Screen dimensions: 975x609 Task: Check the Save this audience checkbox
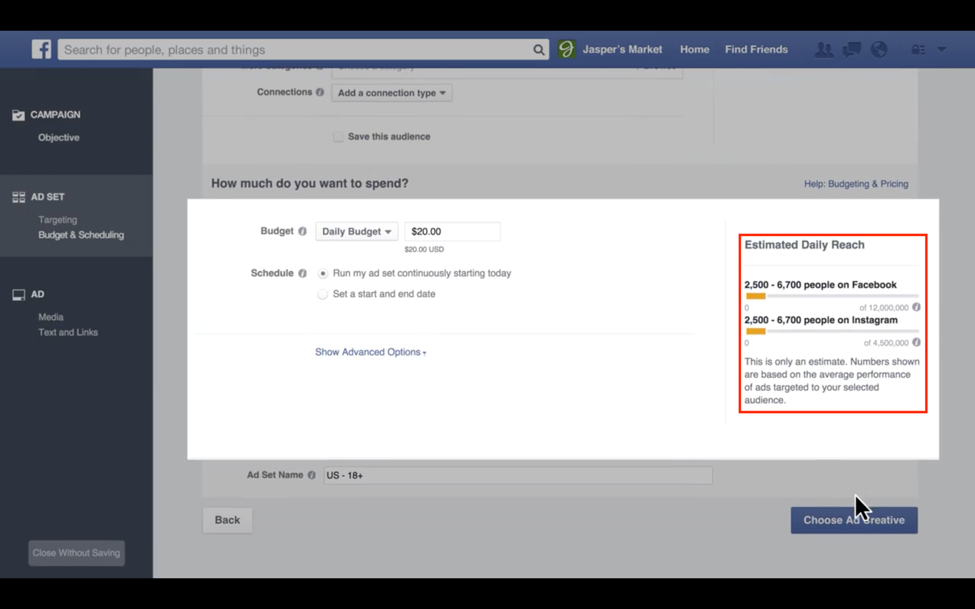click(x=338, y=137)
